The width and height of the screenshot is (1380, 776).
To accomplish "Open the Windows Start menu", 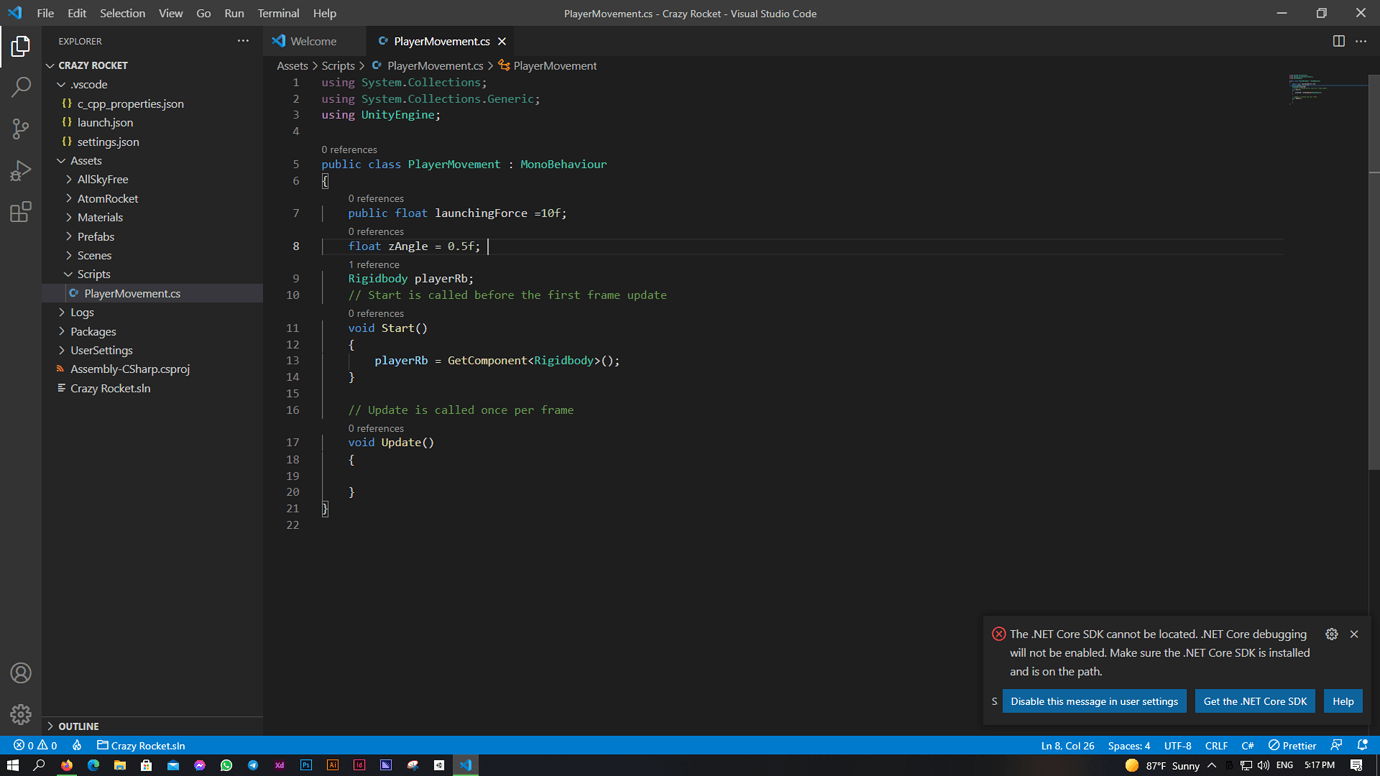I will pyautogui.click(x=13, y=765).
